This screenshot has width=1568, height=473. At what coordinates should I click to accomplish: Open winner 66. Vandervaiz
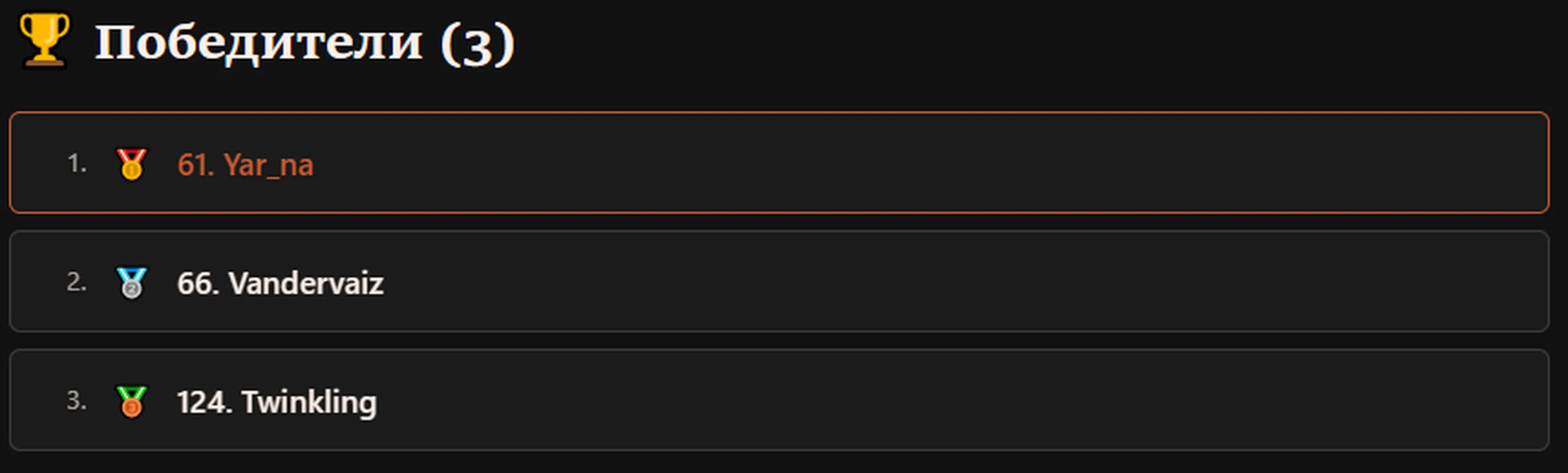[x=281, y=283]
